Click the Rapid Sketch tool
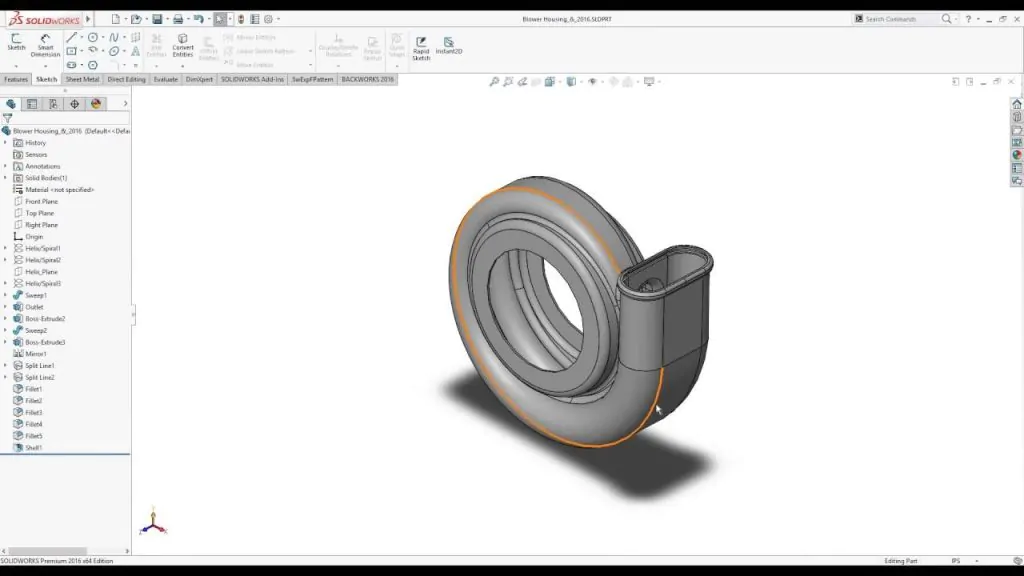Screen dimensions: 1024x576 coord(421,48)
